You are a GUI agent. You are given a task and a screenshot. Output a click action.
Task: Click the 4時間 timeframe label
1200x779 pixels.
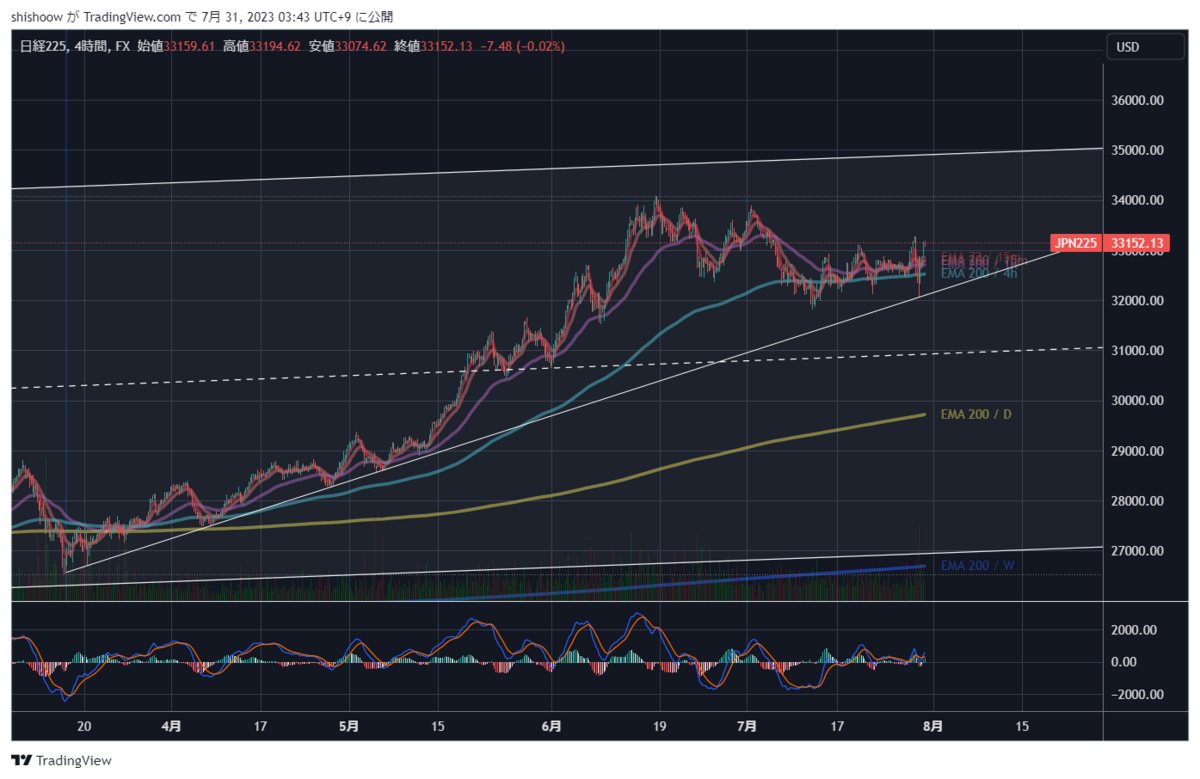click(91, 46)
